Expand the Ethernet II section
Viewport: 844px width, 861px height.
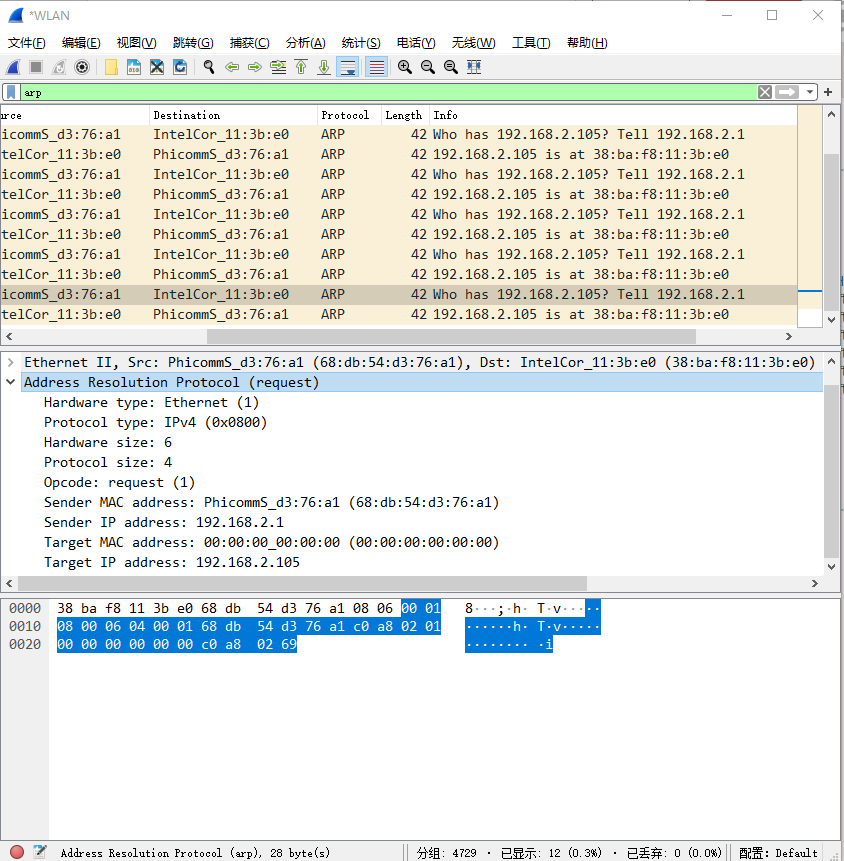pyautogui.click(x=10, y=362)
